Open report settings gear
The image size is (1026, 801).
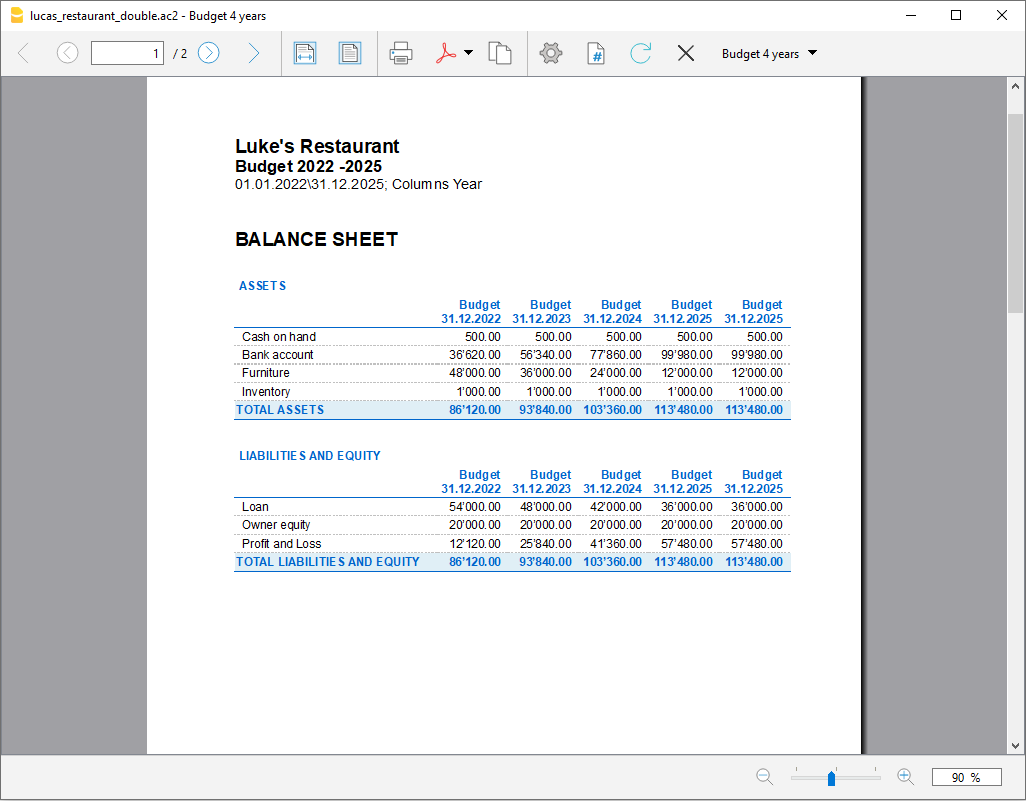(551, 53)
